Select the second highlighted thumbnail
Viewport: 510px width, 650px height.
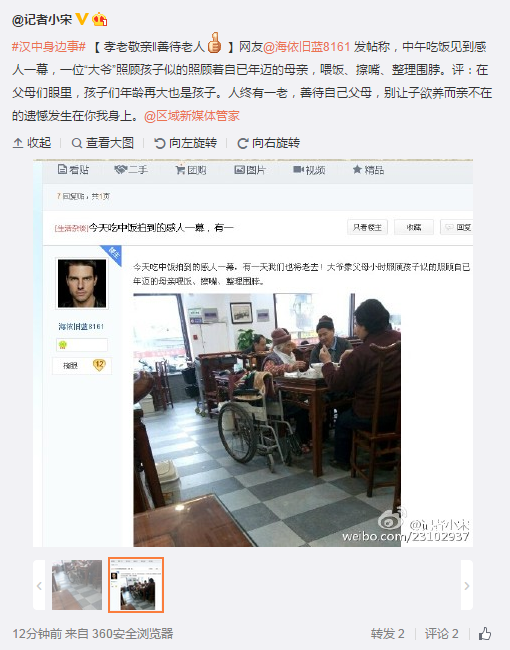pos(136,585)
